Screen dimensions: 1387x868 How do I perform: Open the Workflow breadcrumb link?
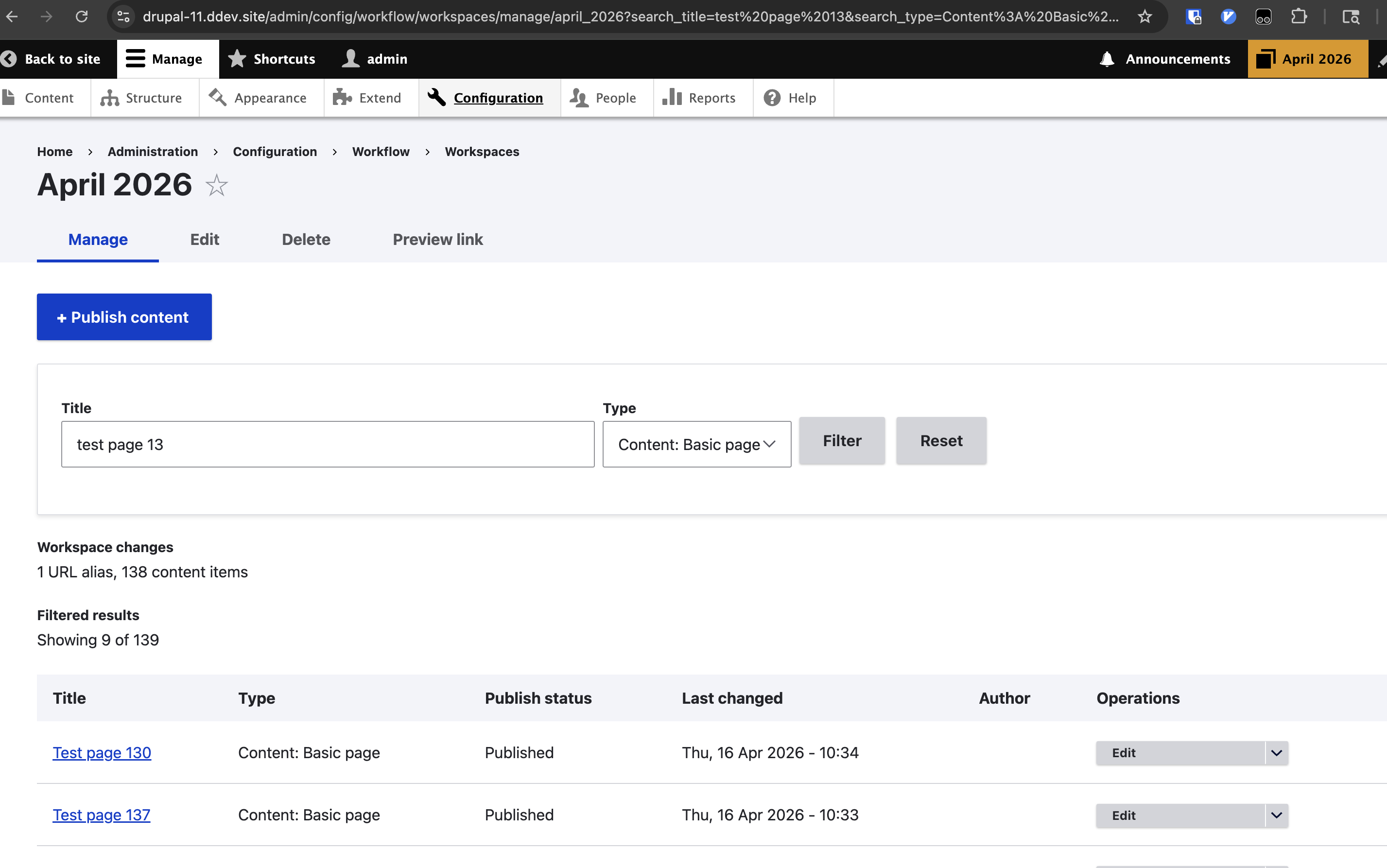pos(381,152)
